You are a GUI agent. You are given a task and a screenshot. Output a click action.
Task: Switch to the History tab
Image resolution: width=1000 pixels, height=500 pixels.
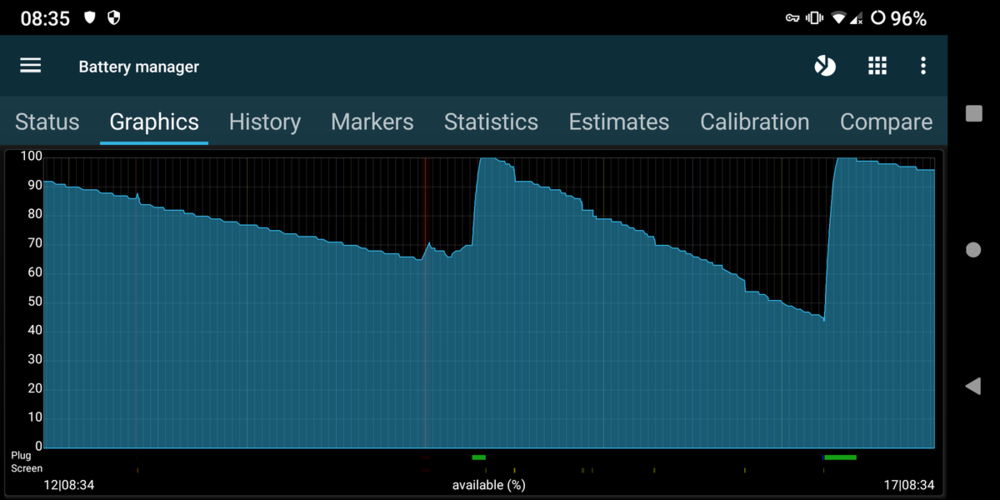(x=264, y=122)
